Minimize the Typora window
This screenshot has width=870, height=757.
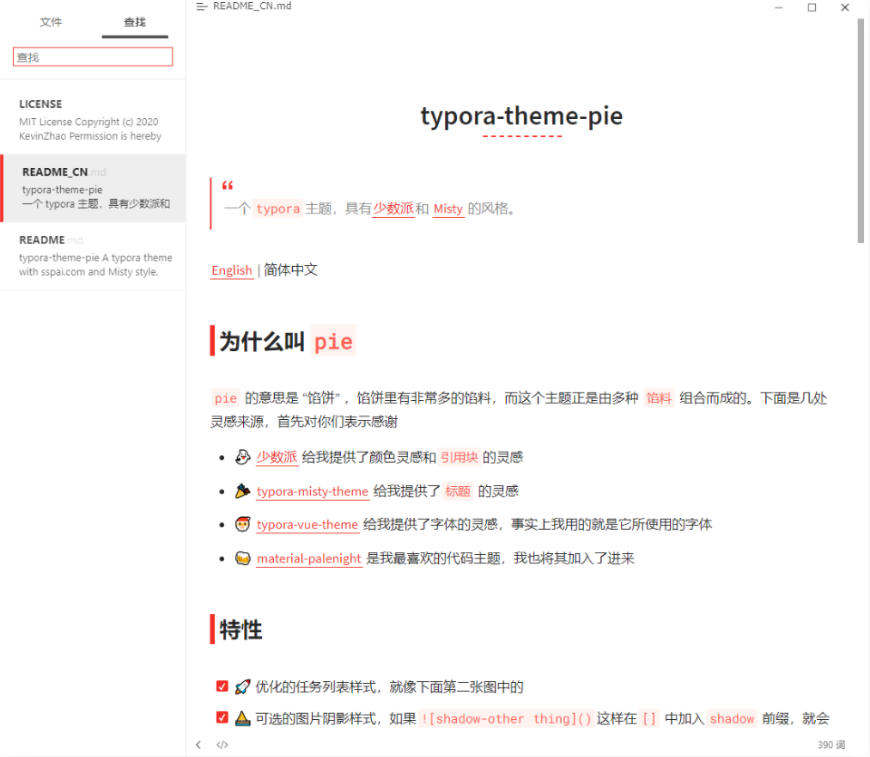[x=779, y=7]
